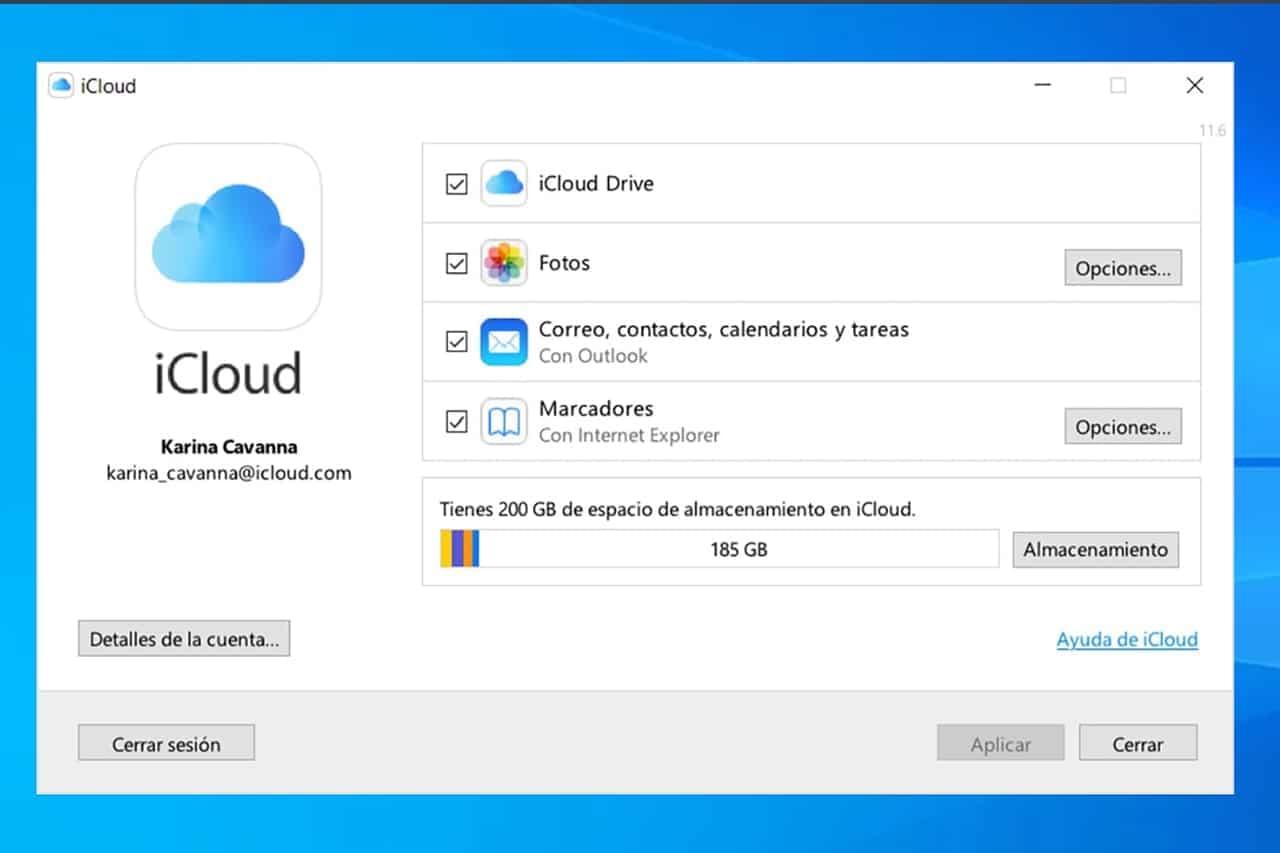Open Opciones for Fotos
Screen dimensions: 1280x853
click(x=1122, y=268)
